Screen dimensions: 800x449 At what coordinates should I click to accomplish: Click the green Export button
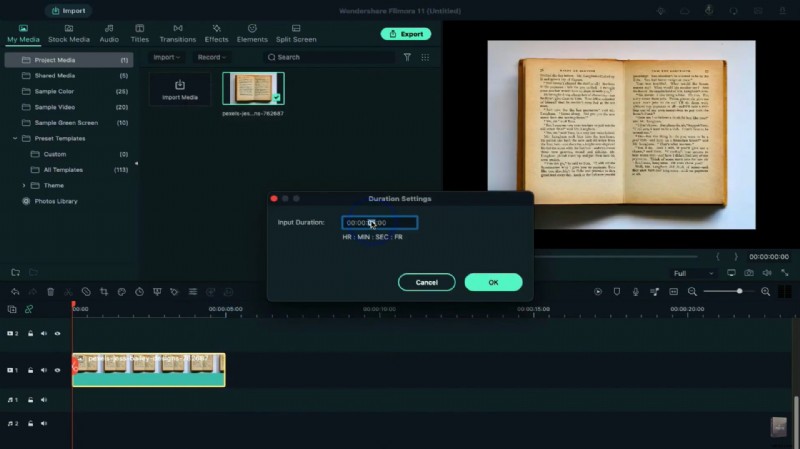point(405,34)
